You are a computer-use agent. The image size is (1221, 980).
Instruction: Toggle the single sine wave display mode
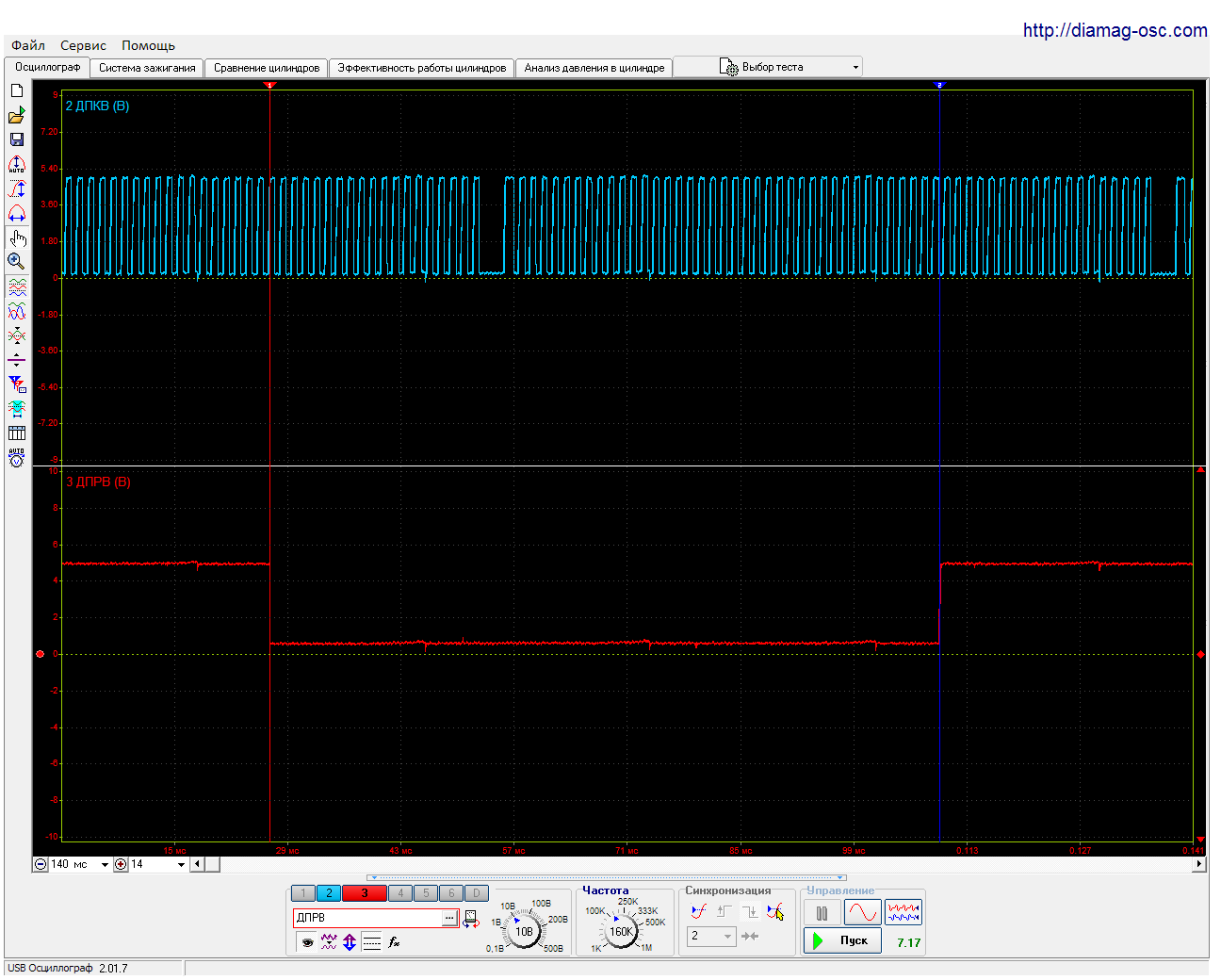863,912
